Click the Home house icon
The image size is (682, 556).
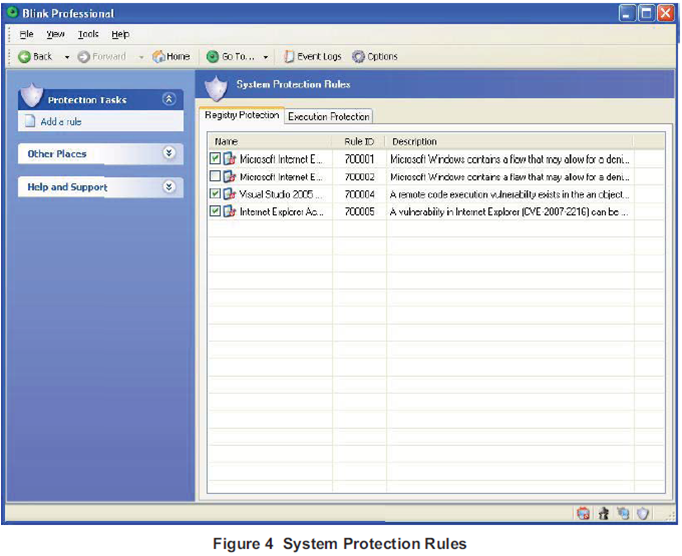(159, 56)
